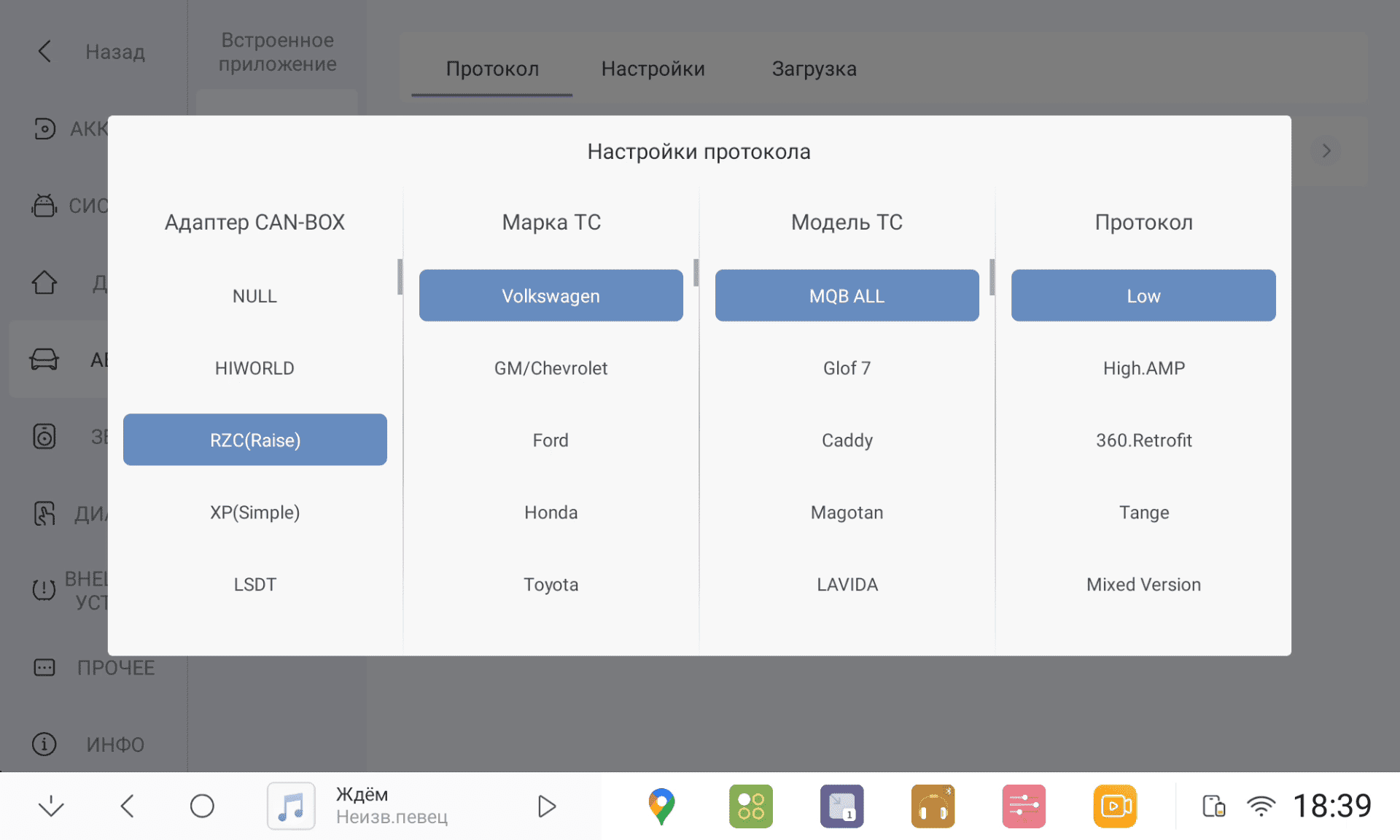Open the touch display sidebar icon
The width and height of the screenshot is (1400, 840).
pos(44,513)
